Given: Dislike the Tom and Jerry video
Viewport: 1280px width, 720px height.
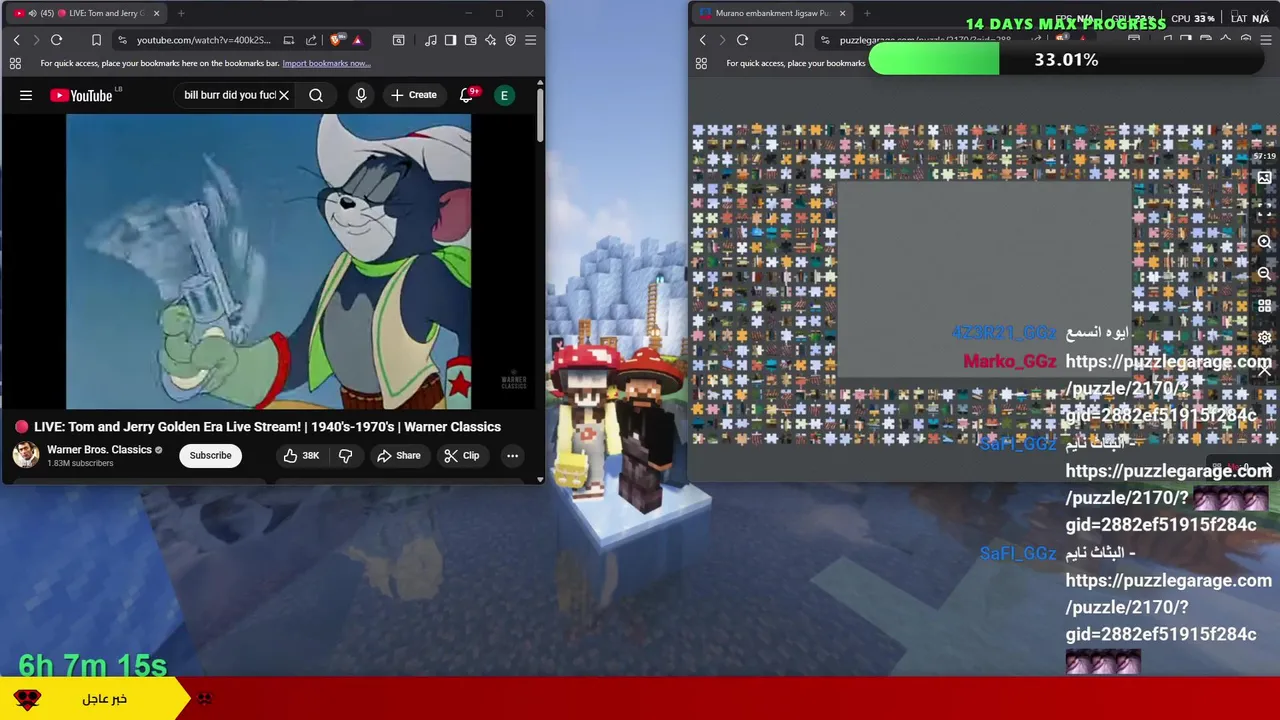Looking at the screenshot, I should pos(346,455).
